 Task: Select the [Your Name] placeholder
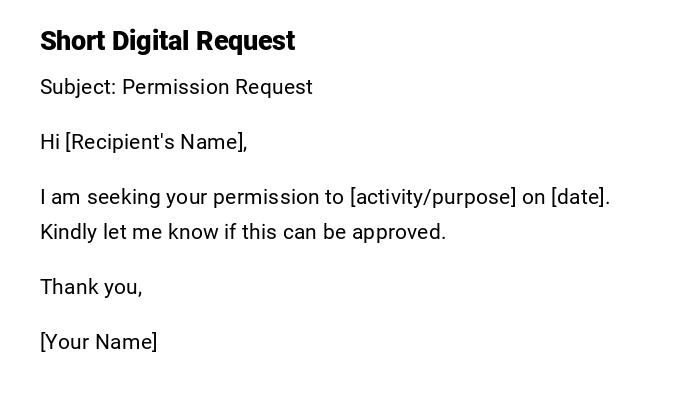pyautogui.click(x=99, y=342)
